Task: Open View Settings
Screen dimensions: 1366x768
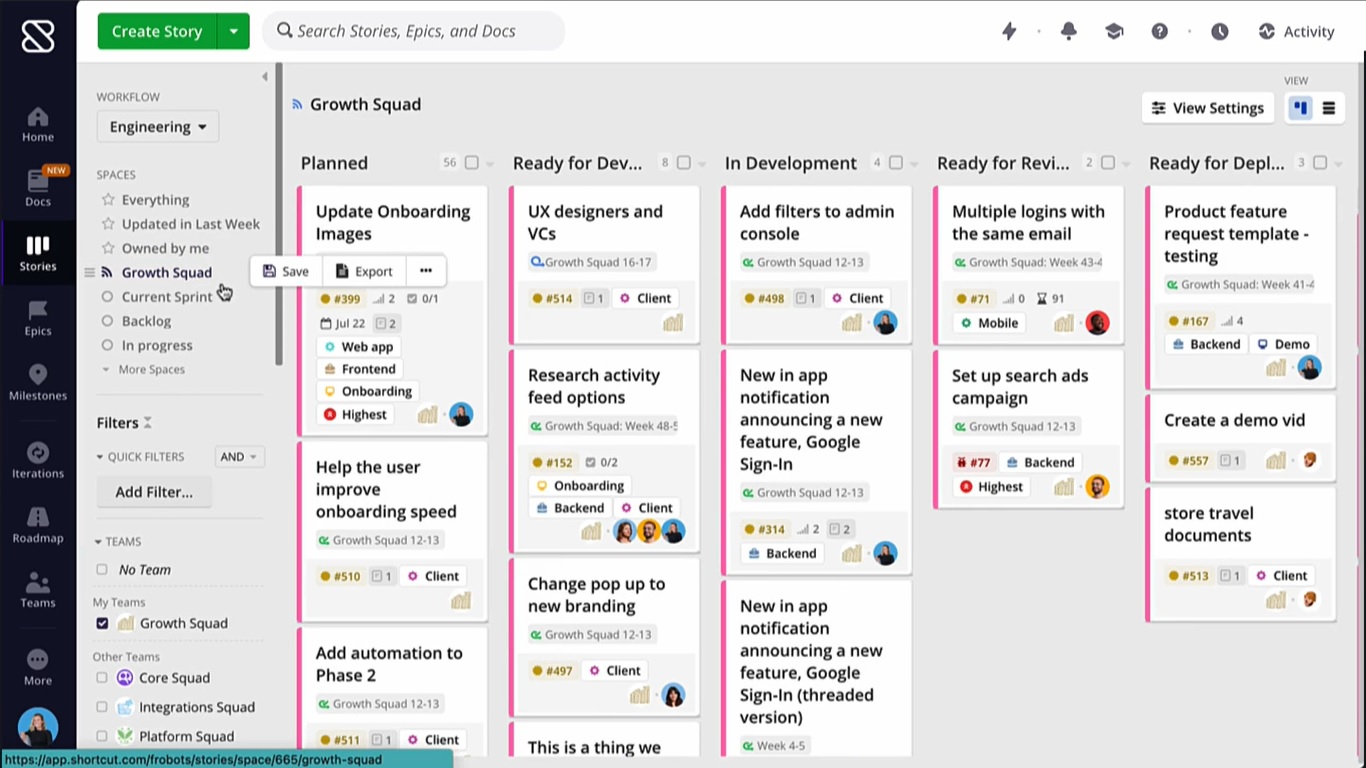Action: click(1207, 107)
